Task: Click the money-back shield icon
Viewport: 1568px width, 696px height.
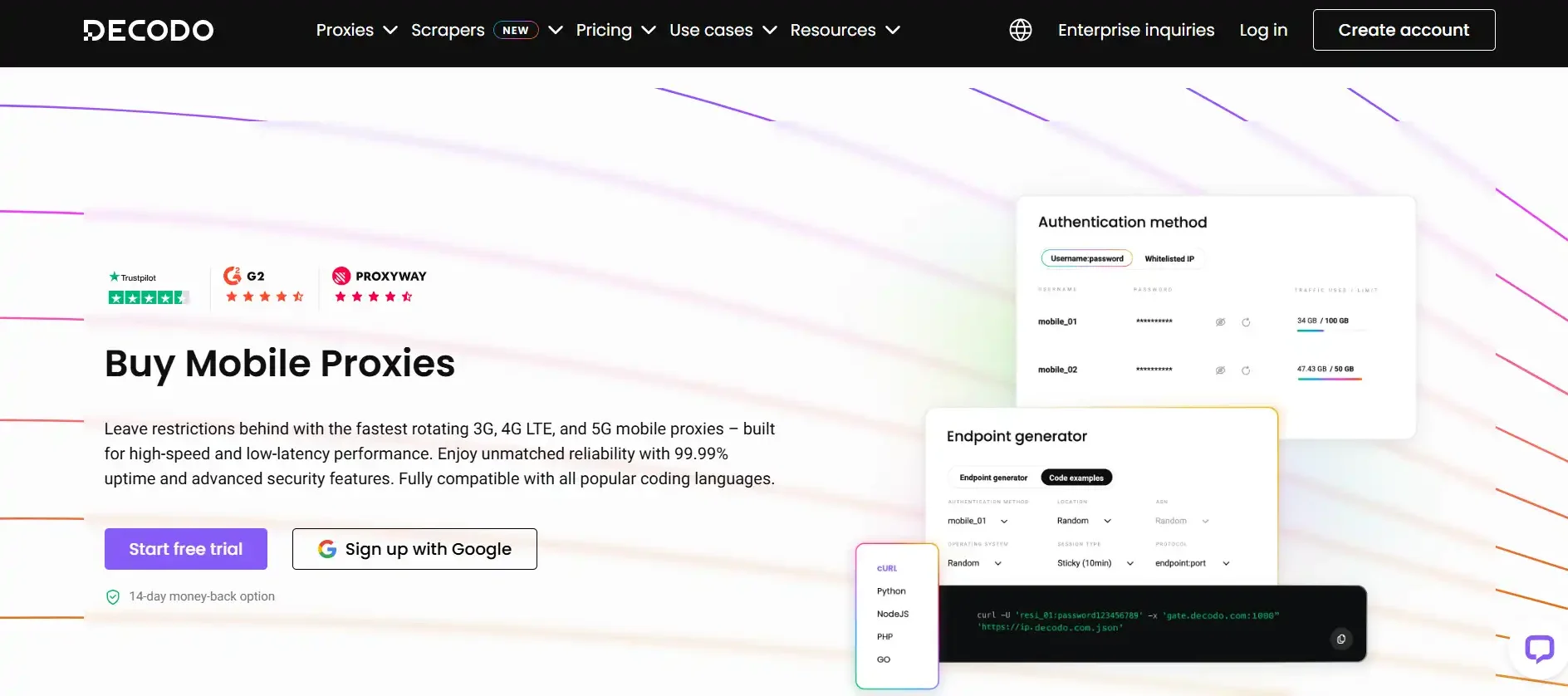Action: click(113, 596)
